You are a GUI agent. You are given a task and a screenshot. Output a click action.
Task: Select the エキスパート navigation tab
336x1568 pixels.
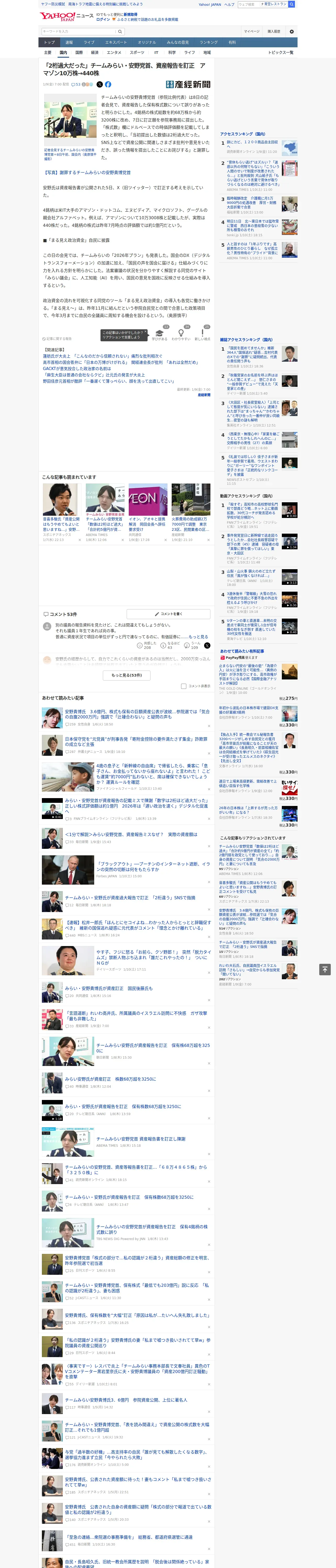[116, 43]
